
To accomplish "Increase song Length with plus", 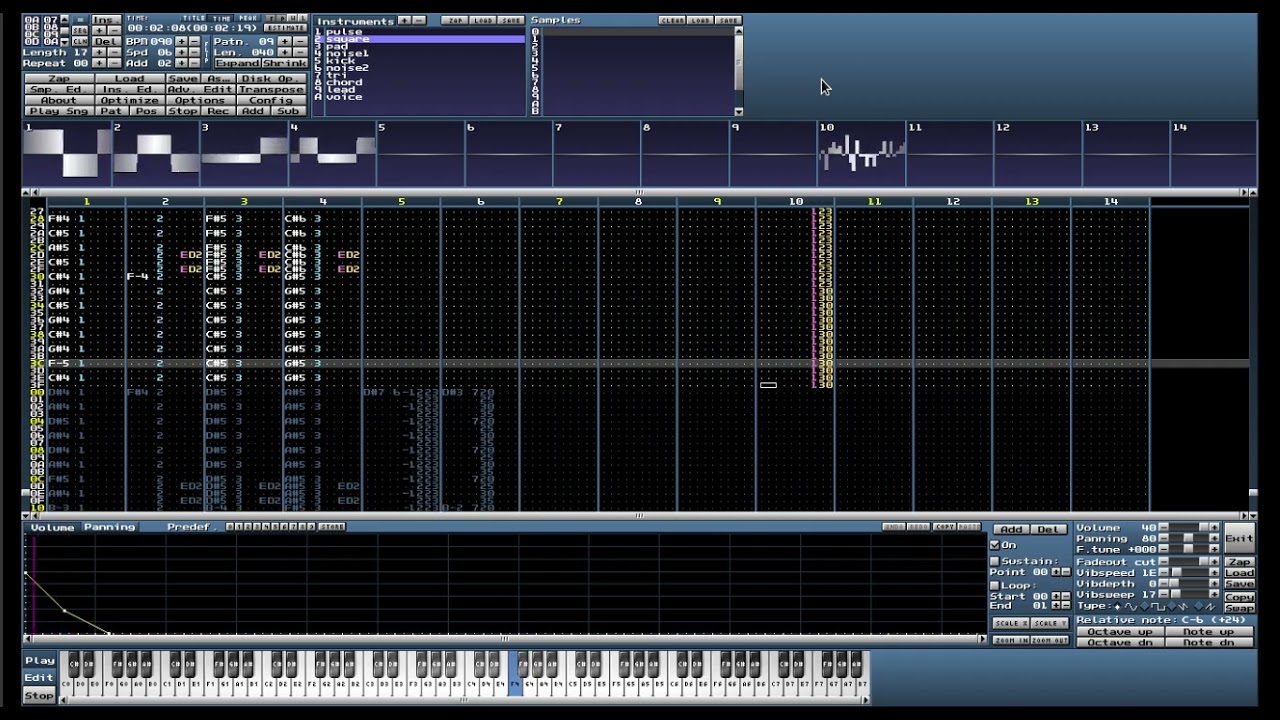I will pyautogui.click(x=99, y=52).
